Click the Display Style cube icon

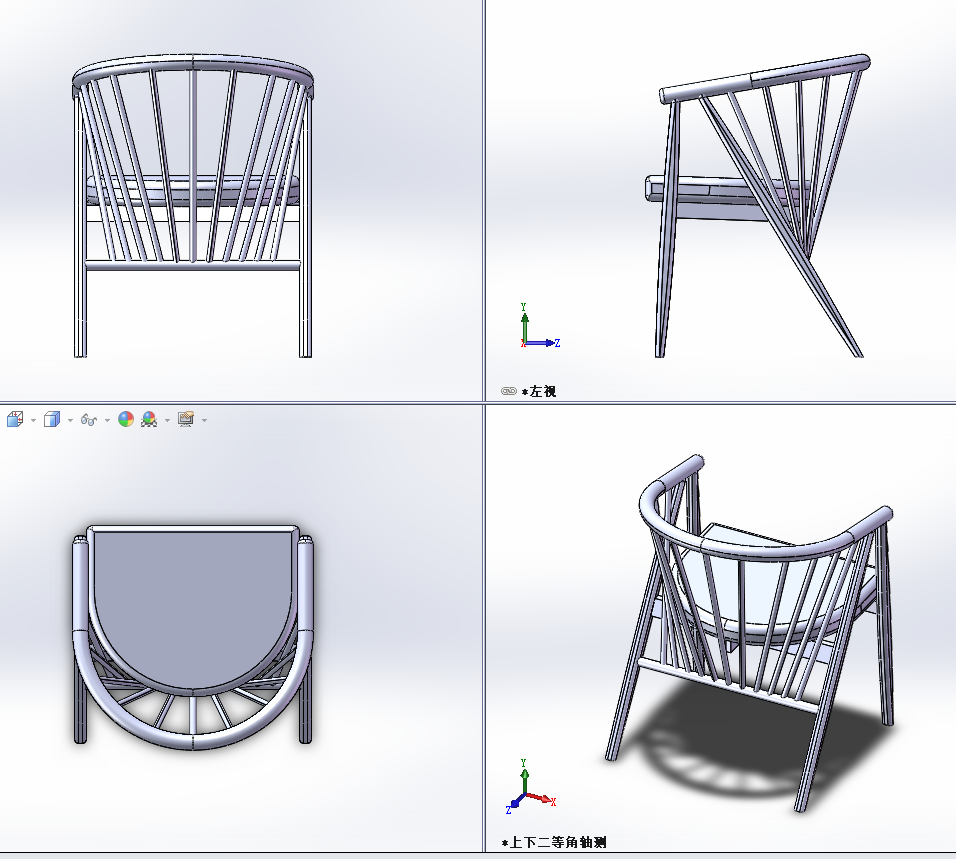coord(52,419)
